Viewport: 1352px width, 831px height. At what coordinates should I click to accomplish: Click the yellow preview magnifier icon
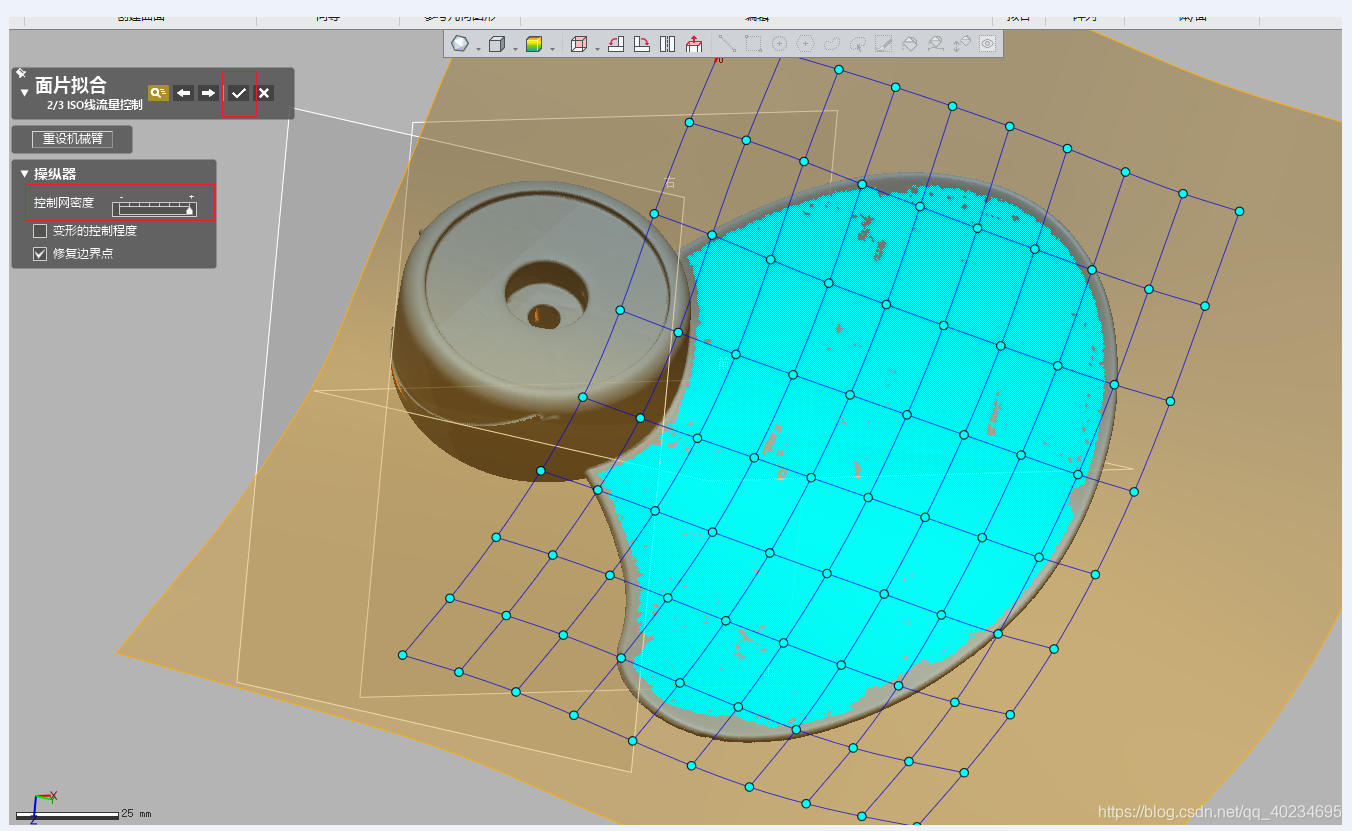pyautogui.click(x=158, y=92)
